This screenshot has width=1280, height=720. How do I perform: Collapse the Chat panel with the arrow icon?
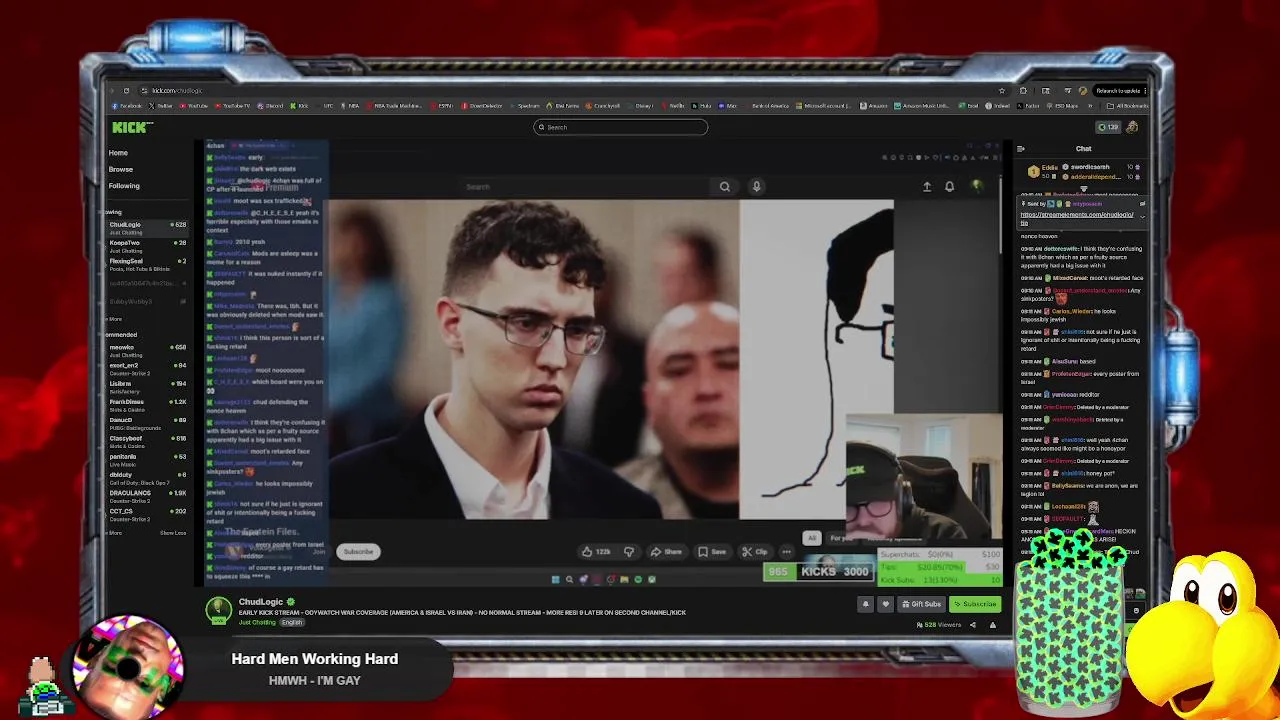pos(1020,149)
